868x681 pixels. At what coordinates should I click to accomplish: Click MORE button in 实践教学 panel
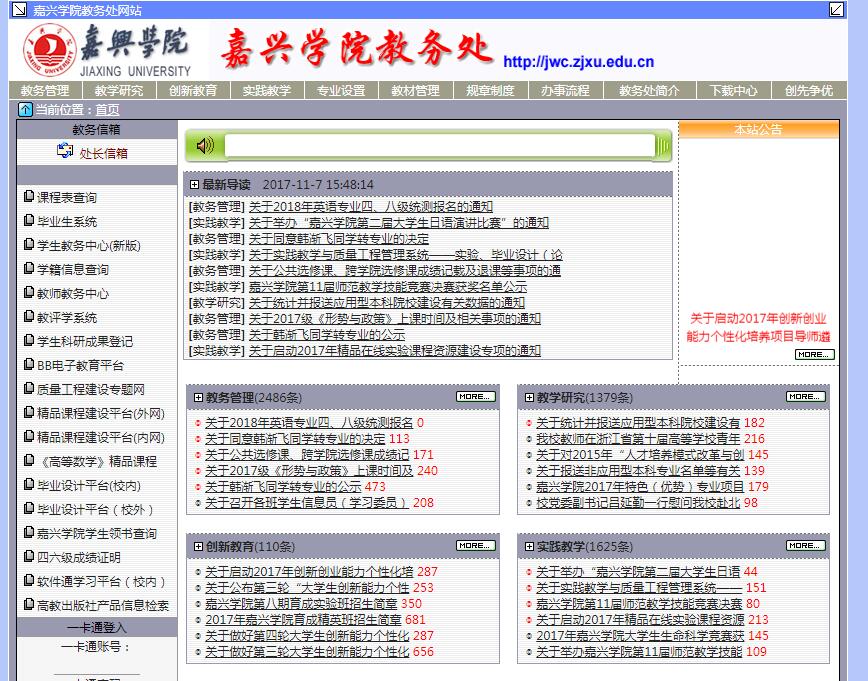click(805, 545)
